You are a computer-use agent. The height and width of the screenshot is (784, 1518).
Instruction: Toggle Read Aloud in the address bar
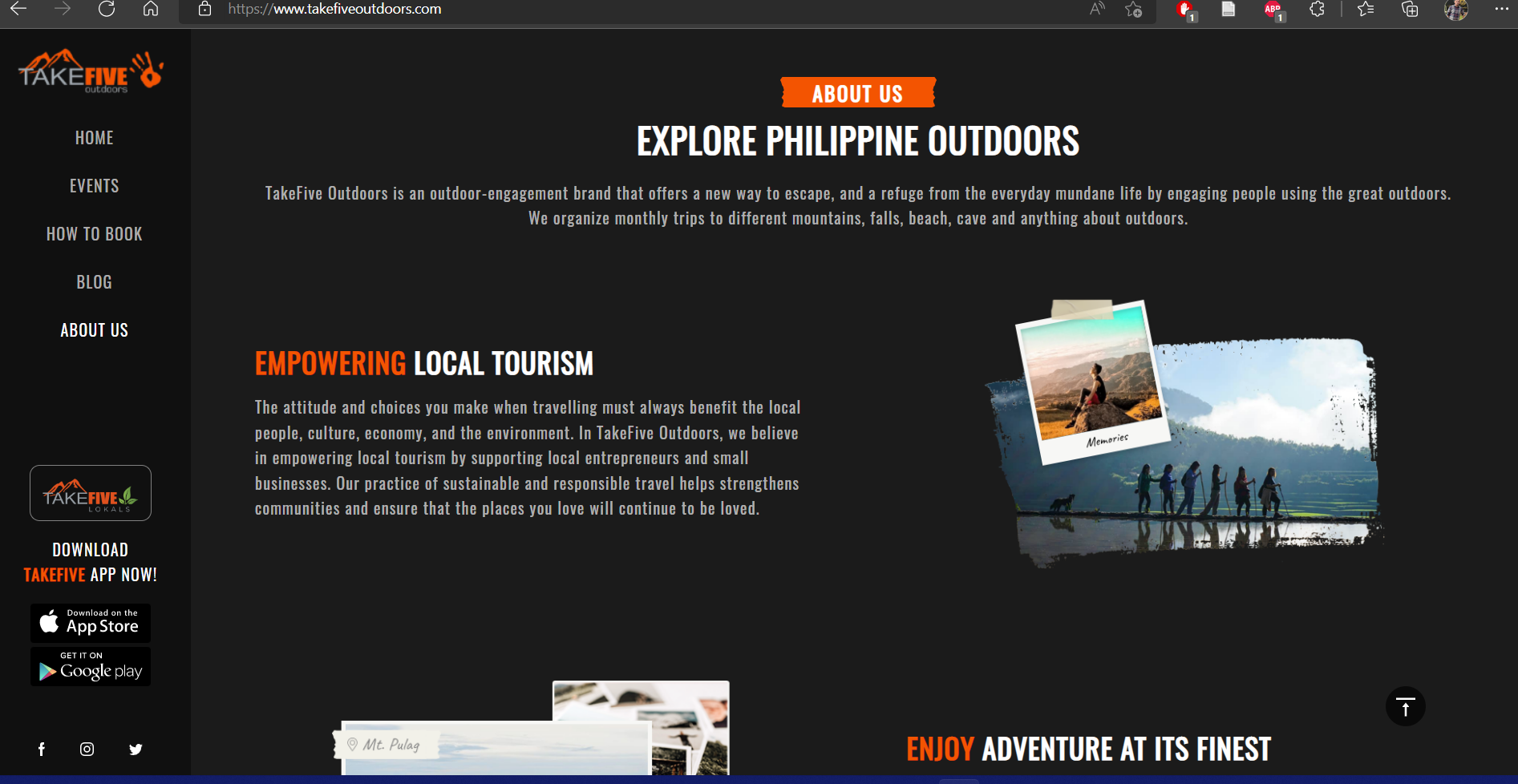1095,10
